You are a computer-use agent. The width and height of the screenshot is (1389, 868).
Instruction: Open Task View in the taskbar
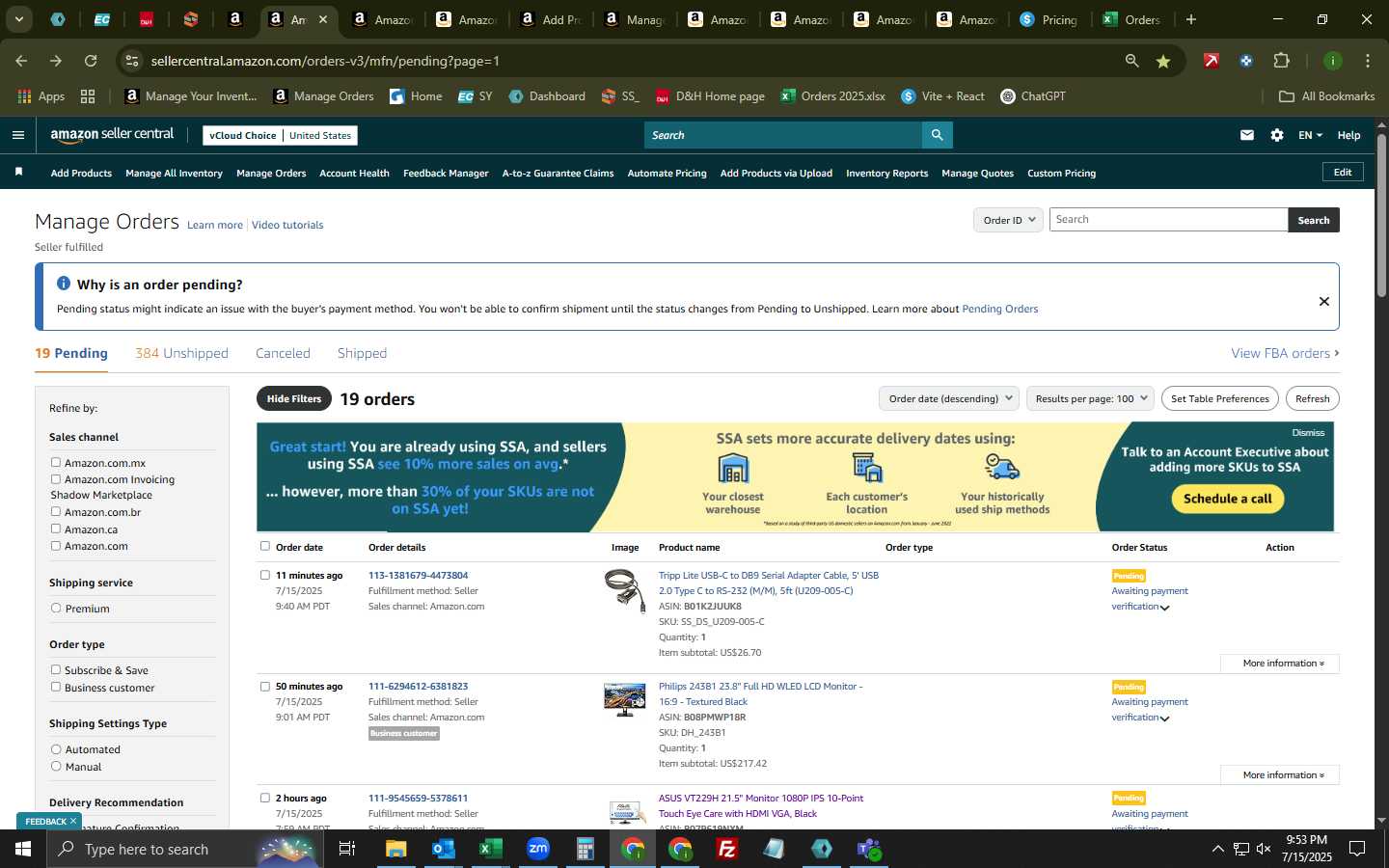(x=347, y=849)
